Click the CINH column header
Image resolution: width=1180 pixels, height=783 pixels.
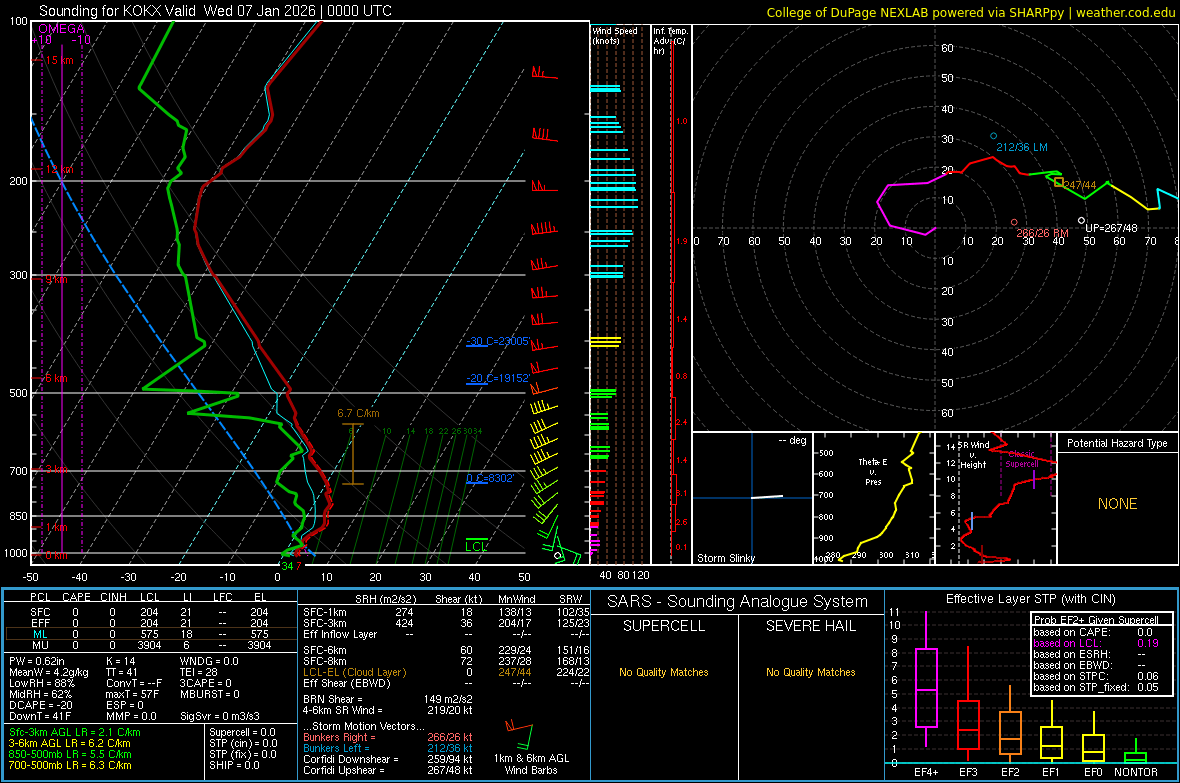(x=113, y=597)
